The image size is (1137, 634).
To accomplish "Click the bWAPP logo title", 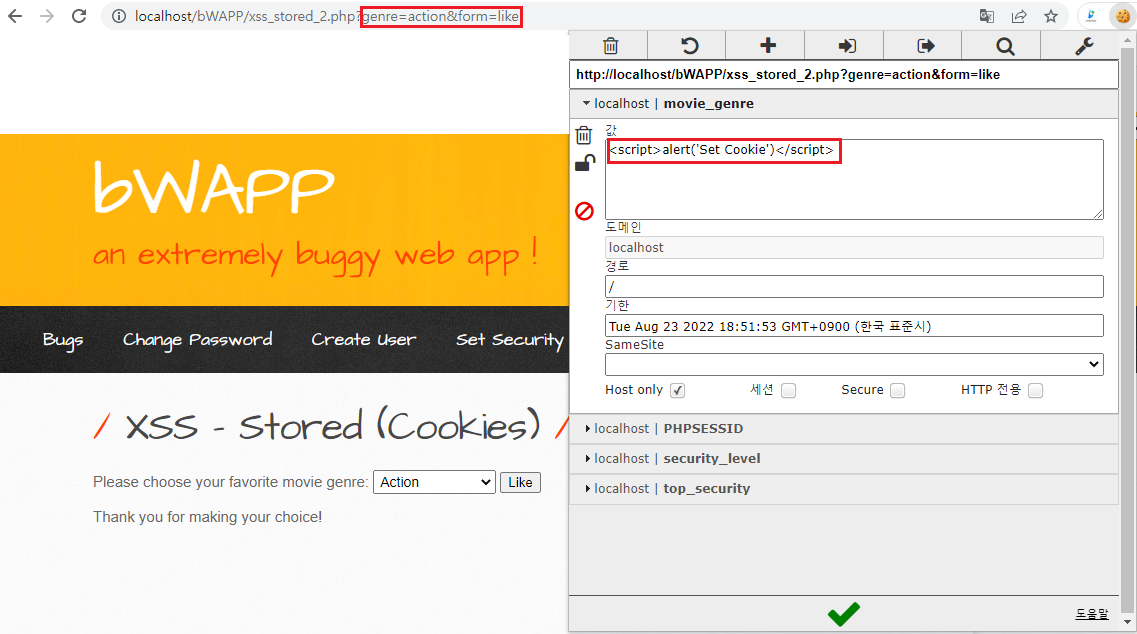I will (x=214, y=188).
